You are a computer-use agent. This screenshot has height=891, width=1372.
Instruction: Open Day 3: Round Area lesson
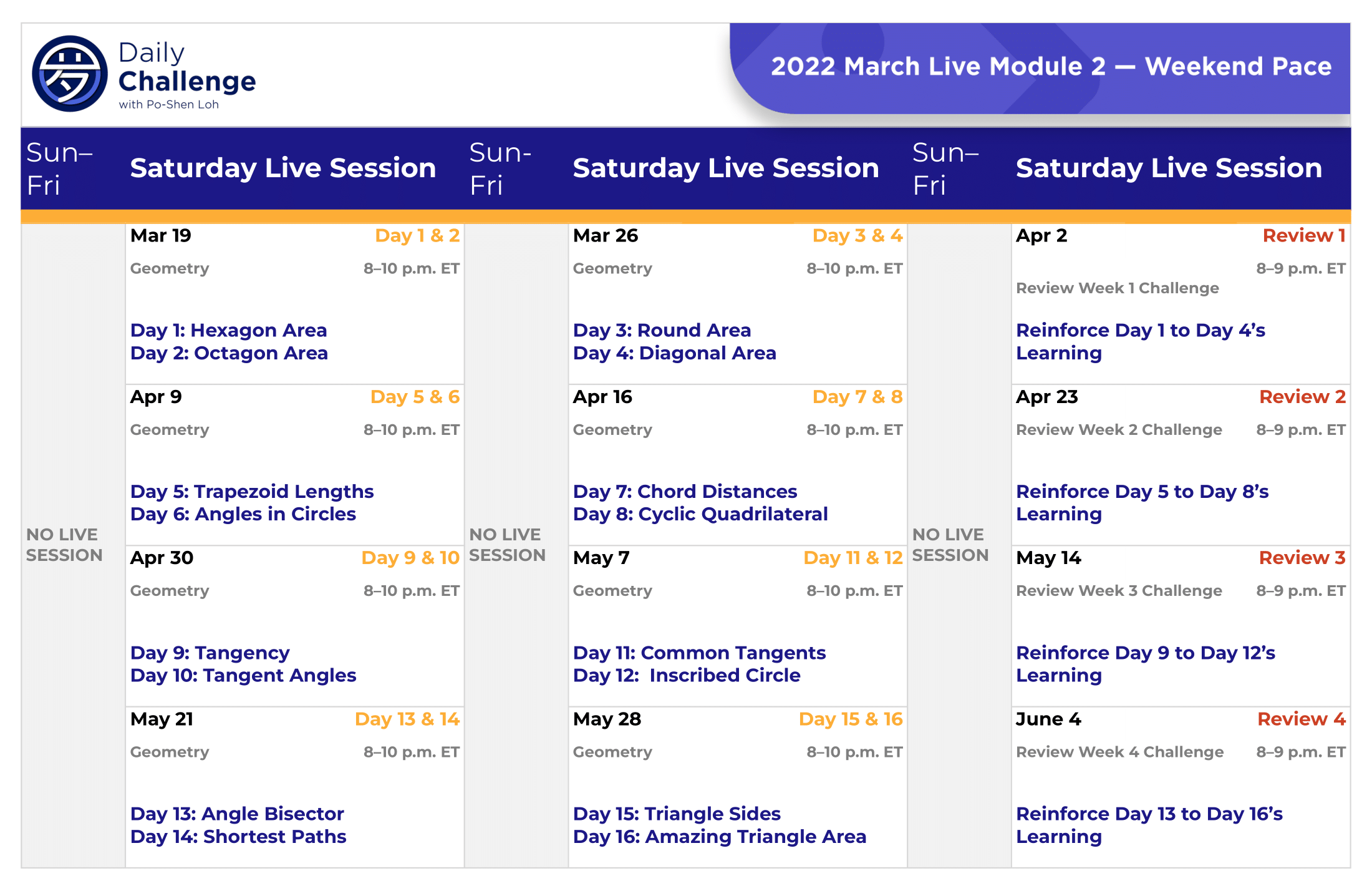662,330
